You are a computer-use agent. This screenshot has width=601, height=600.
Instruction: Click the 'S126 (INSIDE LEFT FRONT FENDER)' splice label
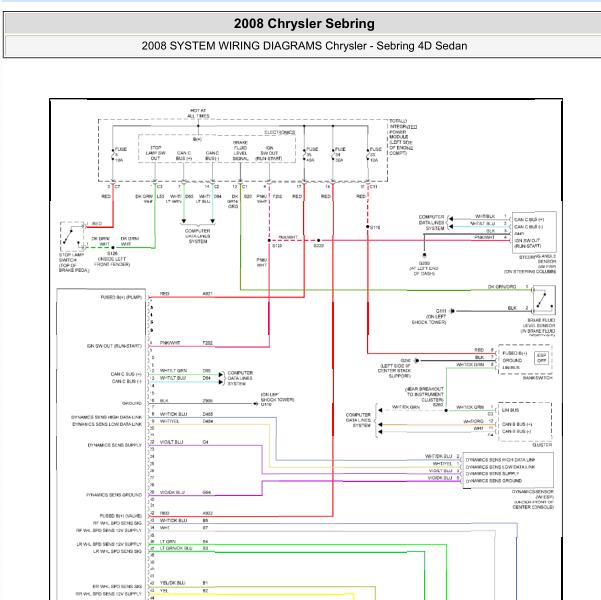pos(112,259)
